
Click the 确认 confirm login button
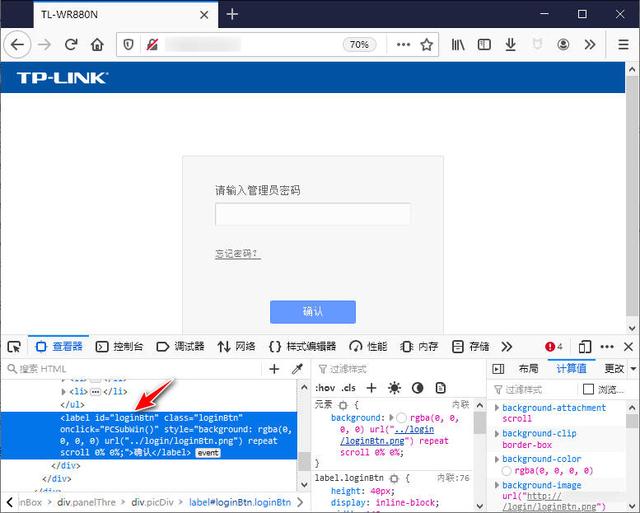tap(313, 312)
